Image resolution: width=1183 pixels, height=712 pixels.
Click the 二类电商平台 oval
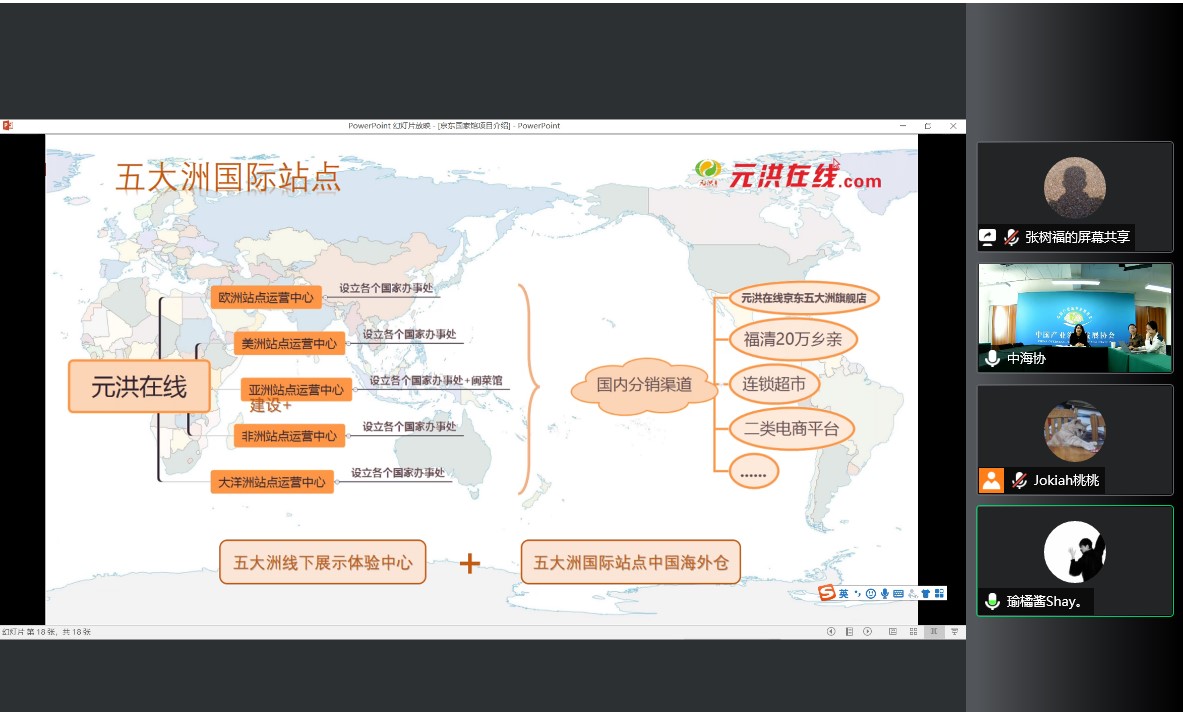coord(791,429)
